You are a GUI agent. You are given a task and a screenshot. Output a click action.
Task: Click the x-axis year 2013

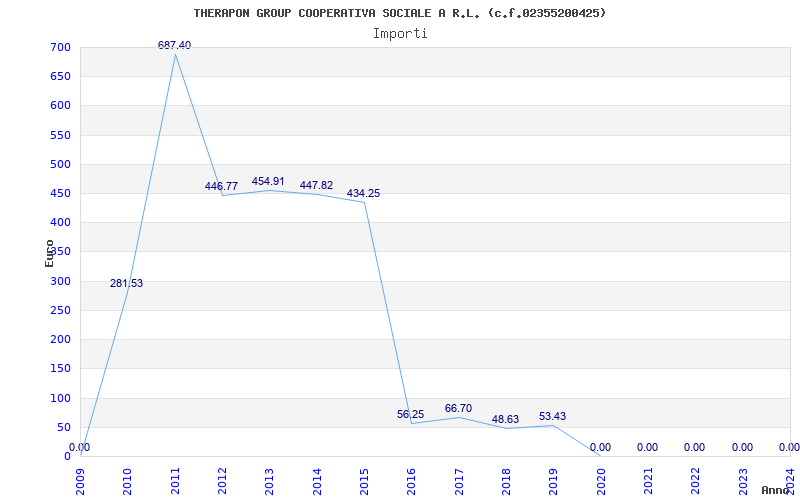pyautogui.click(x=270, y=482)
